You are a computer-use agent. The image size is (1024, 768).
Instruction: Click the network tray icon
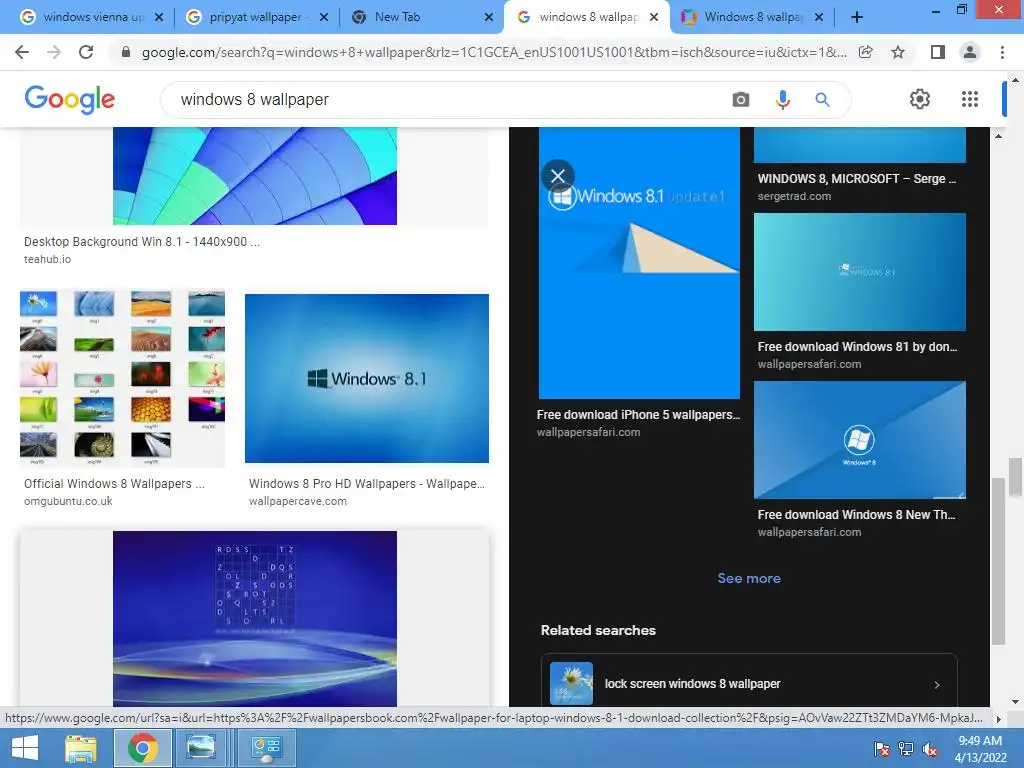point(906,749)
